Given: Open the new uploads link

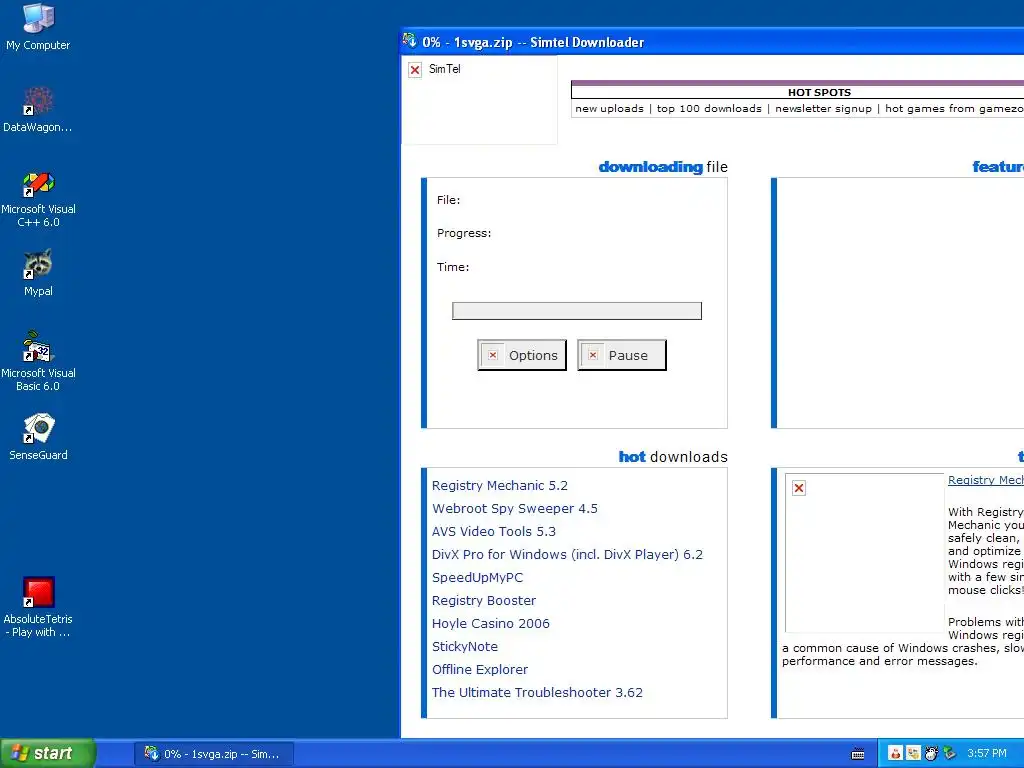Looking at the screenshot, I should 609,108.
